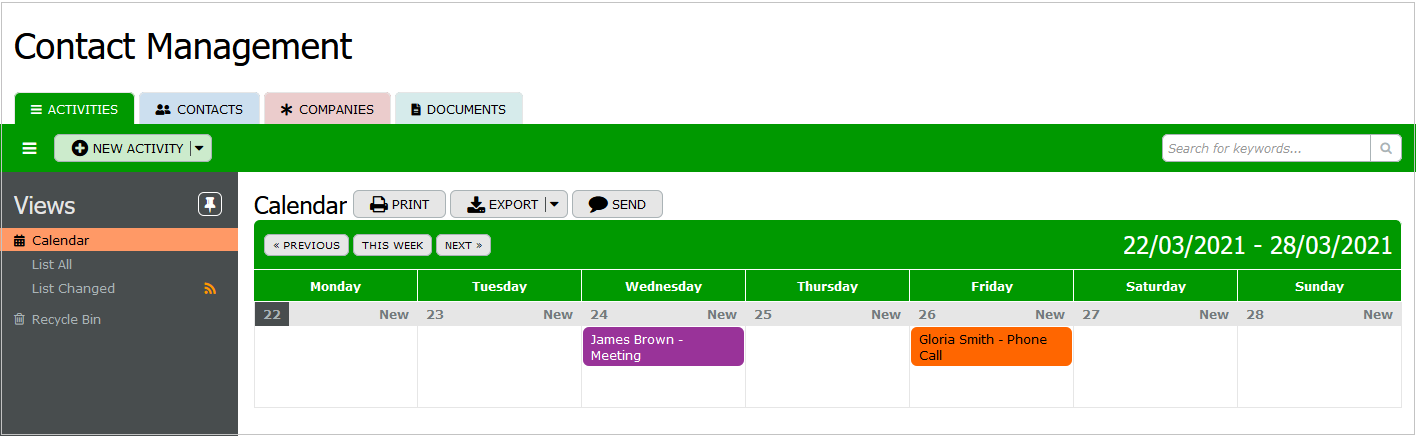This screenshot has width=1416, height=436.
Task: Open the purple James Brown Meeting event
Action: pos(664,347)
